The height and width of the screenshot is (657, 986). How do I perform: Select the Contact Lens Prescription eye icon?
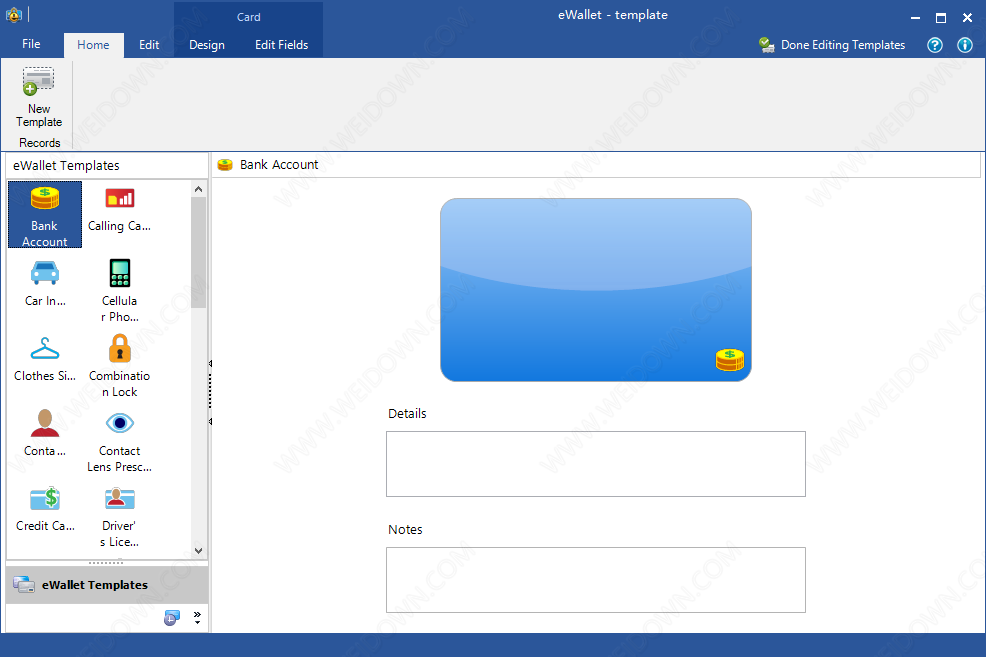[x=119, y=422]
